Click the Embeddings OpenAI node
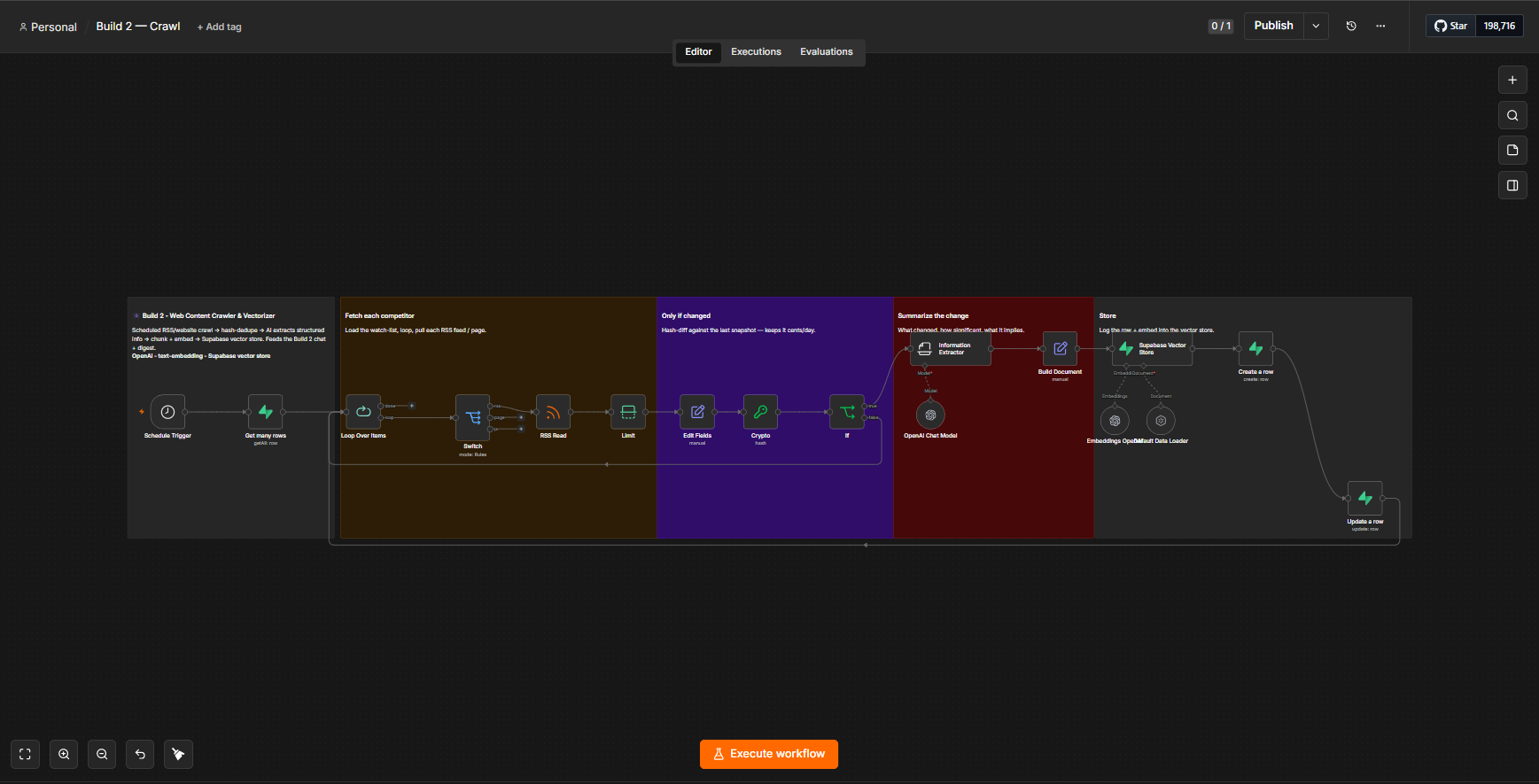 pyautogui.click(x=1115, y=421)
